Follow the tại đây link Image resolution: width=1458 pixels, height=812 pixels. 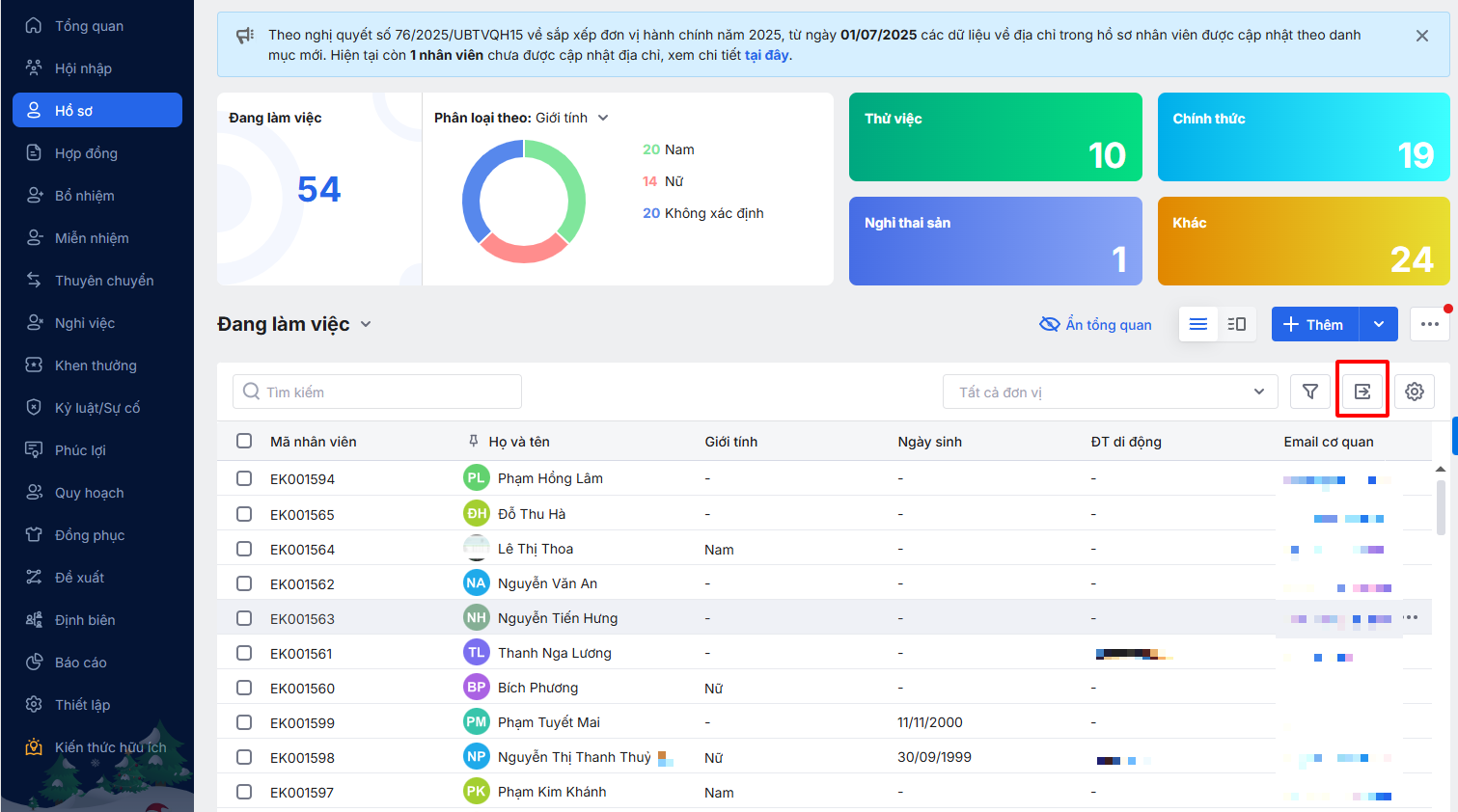pos(766,55)
